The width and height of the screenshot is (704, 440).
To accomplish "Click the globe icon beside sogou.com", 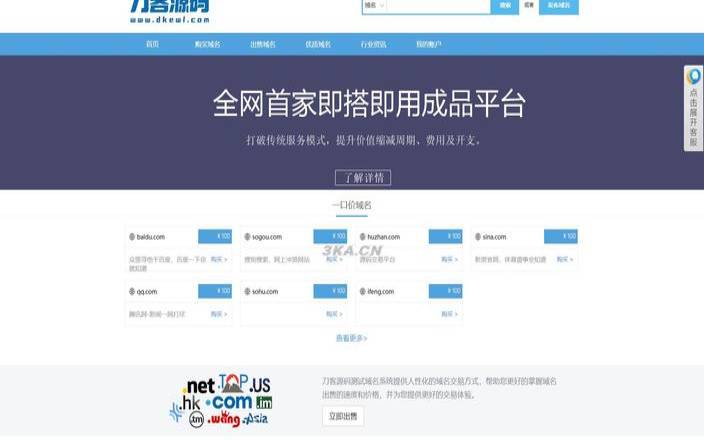I will pos(247,237).
